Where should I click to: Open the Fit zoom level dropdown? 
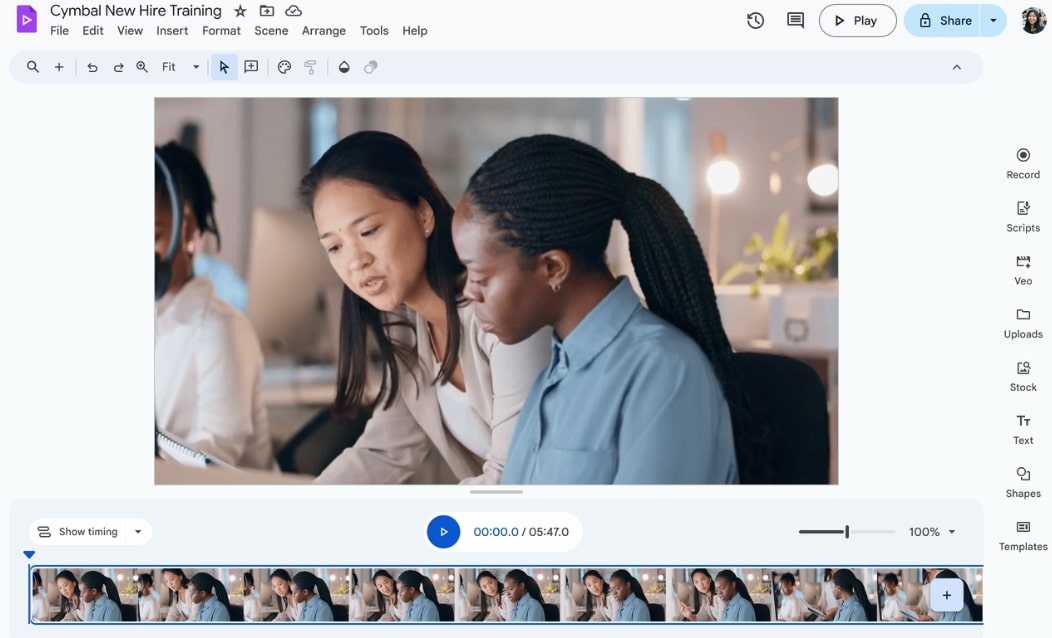pos(181,67)
